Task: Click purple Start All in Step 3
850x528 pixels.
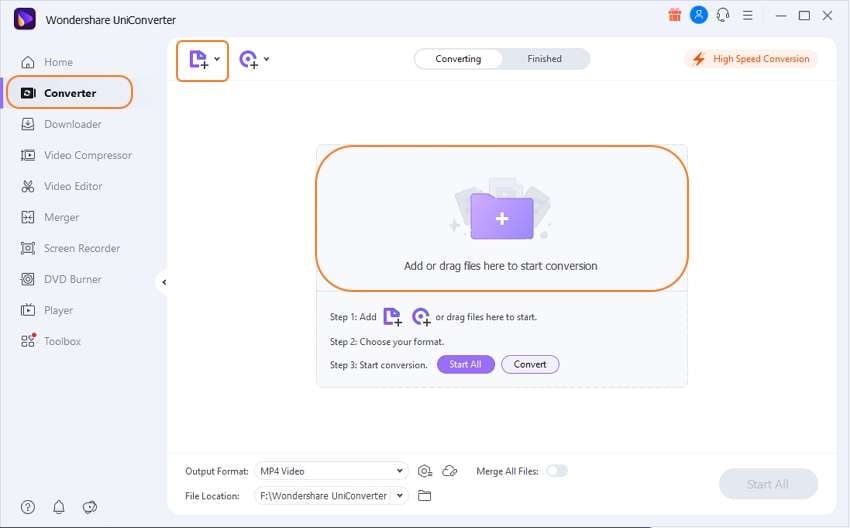Action: click(465, 364)
